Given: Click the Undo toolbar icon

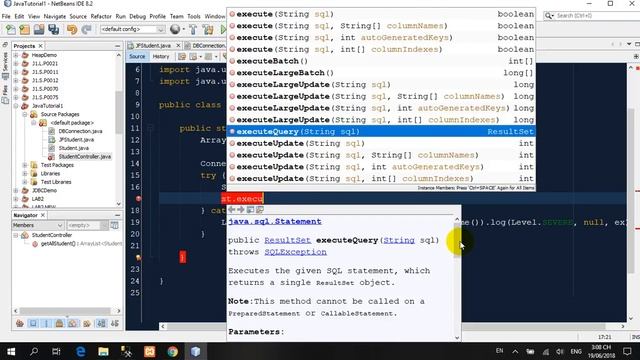Looking at the screenshot, I should pos(72,29).
